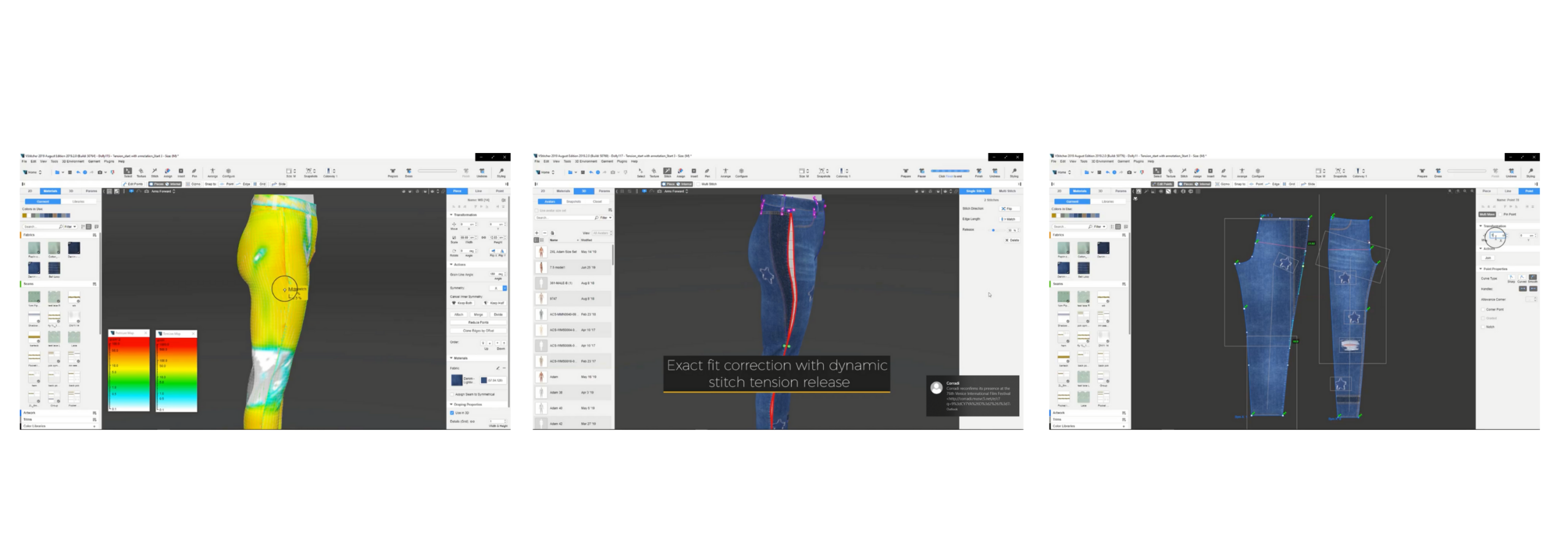Click the Undo arrow in the left window toolbar
The image size is (1568, 551).
(x=78, y=172)
